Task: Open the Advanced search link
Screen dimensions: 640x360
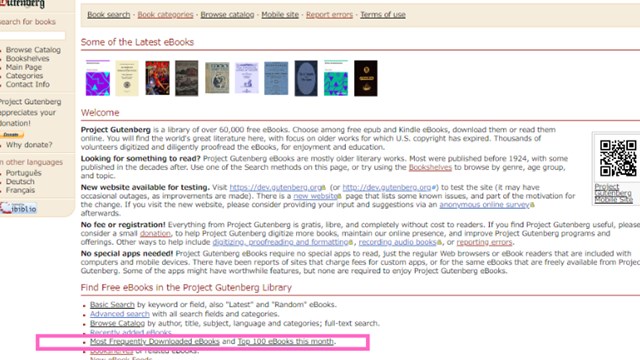Action: (120, 314)
